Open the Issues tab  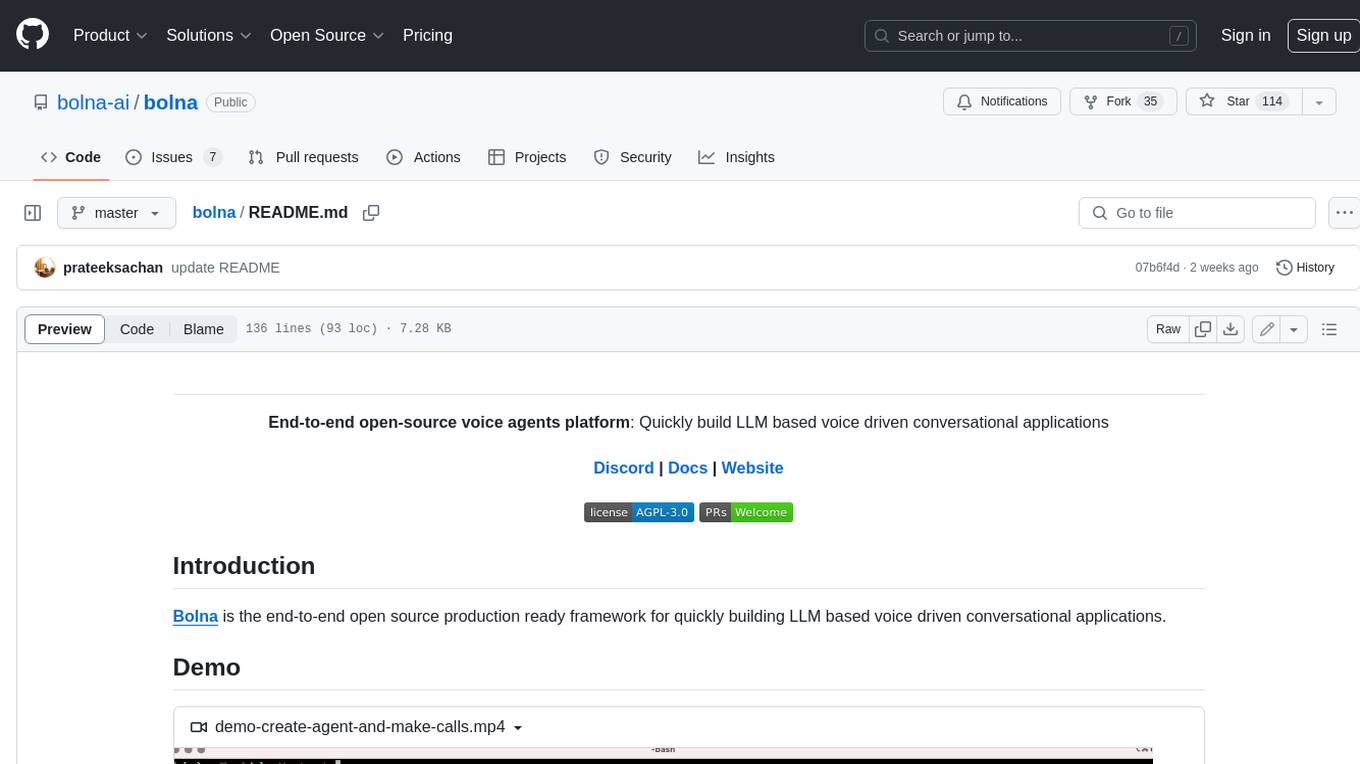pyautogui.click(x=172, y=157)
